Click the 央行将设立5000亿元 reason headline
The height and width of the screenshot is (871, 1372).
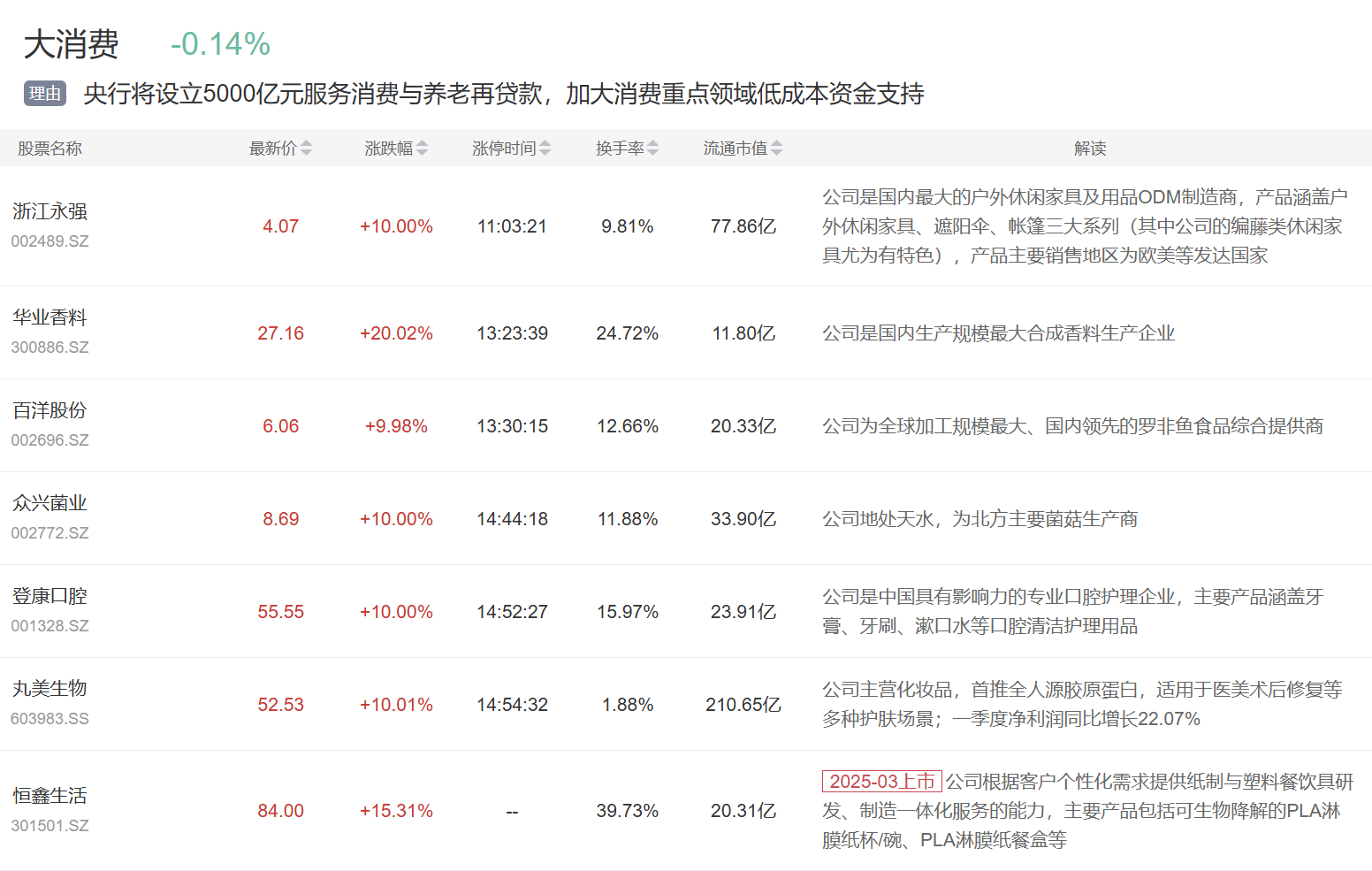tap(504, 94)
